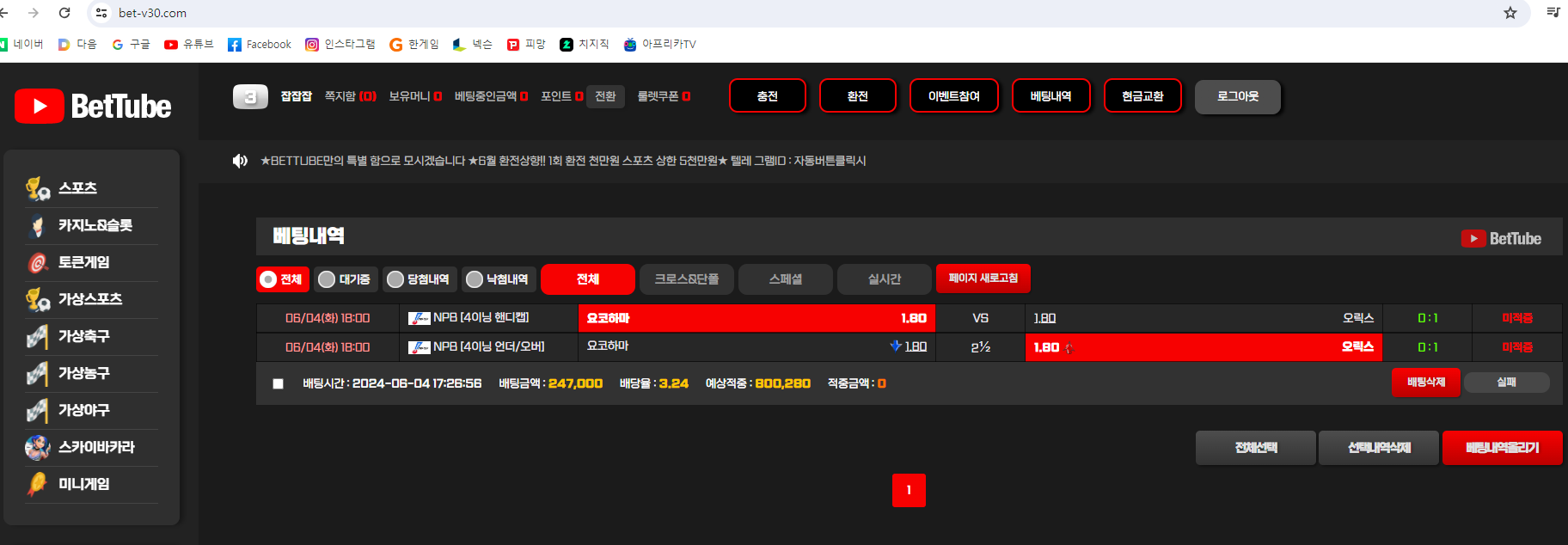
Task: Click the BetTube logo in sidebar
Action: (93, 107)
